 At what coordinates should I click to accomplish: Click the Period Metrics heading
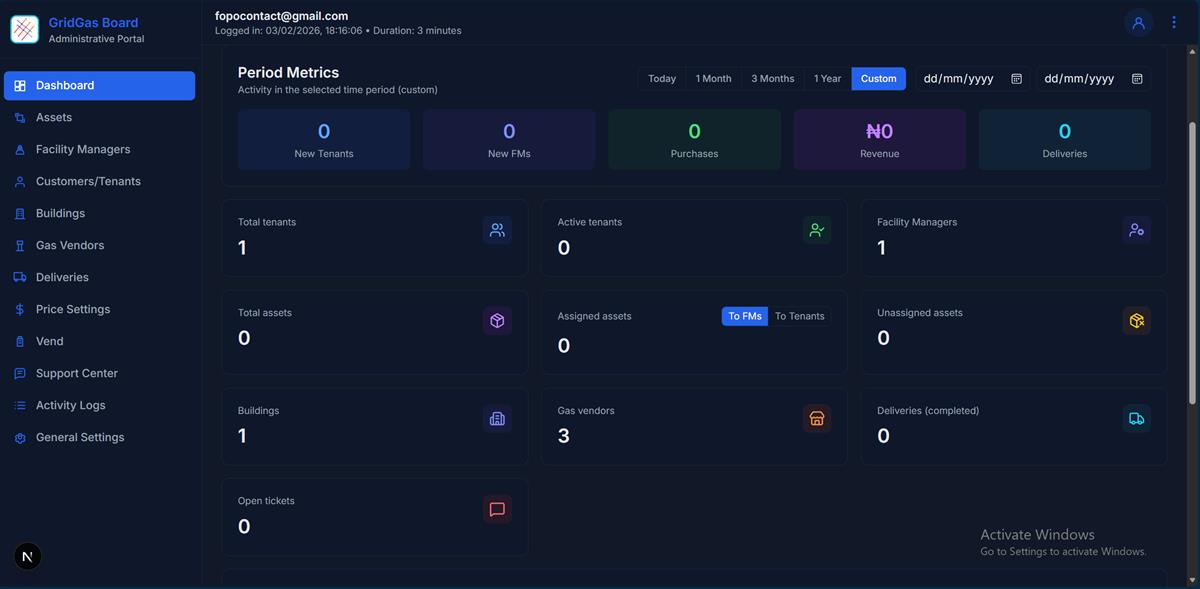288,73
